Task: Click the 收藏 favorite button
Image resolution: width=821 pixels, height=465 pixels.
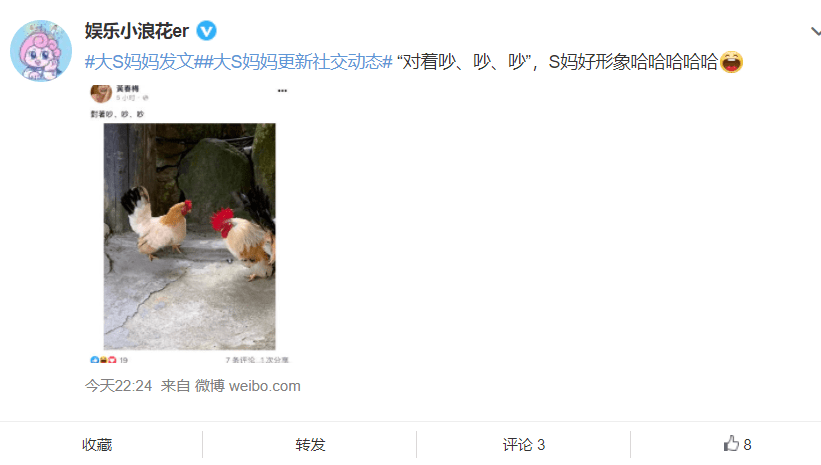Action: (x=97, y=445)
